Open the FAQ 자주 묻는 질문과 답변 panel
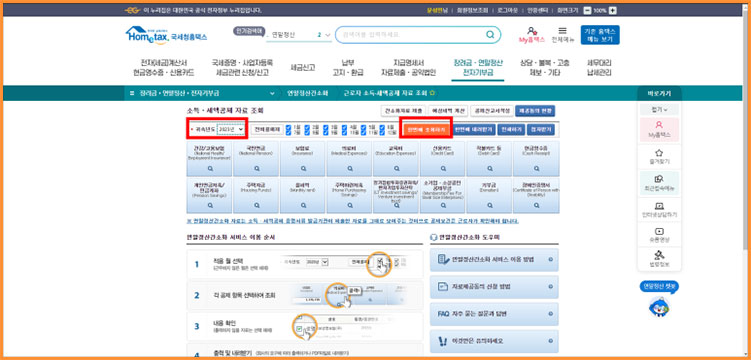The image size is (751, 360). point(494,314)
